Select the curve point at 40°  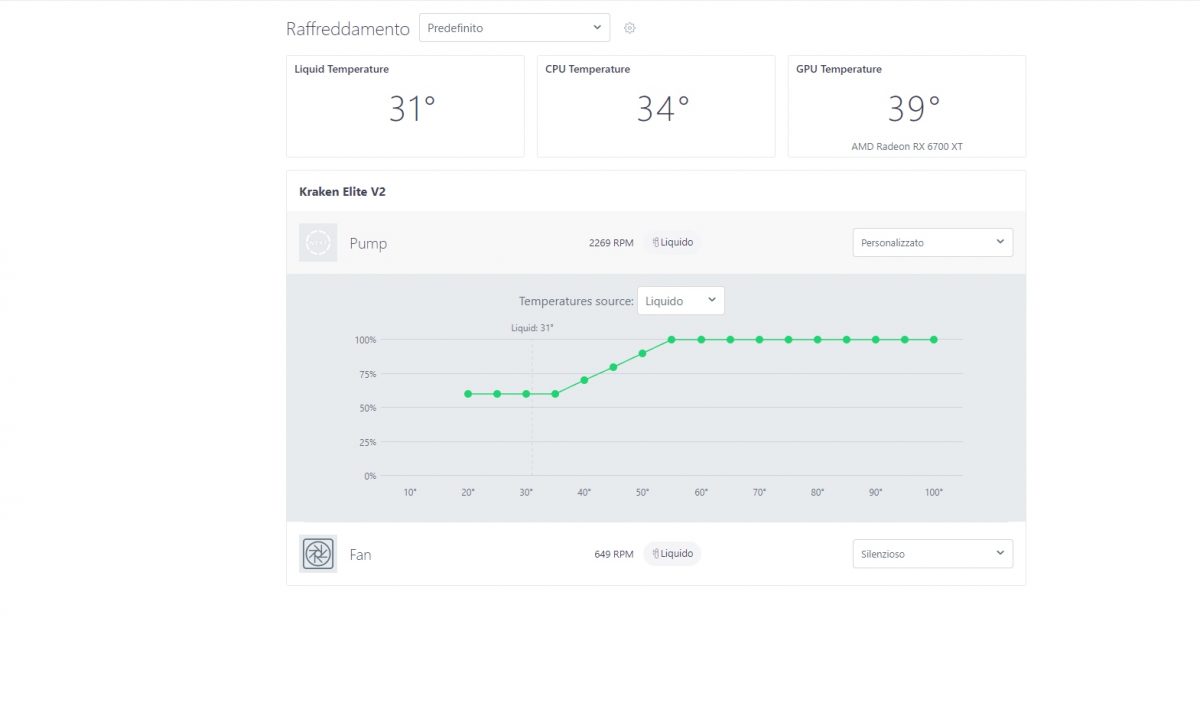click(584, 380)
